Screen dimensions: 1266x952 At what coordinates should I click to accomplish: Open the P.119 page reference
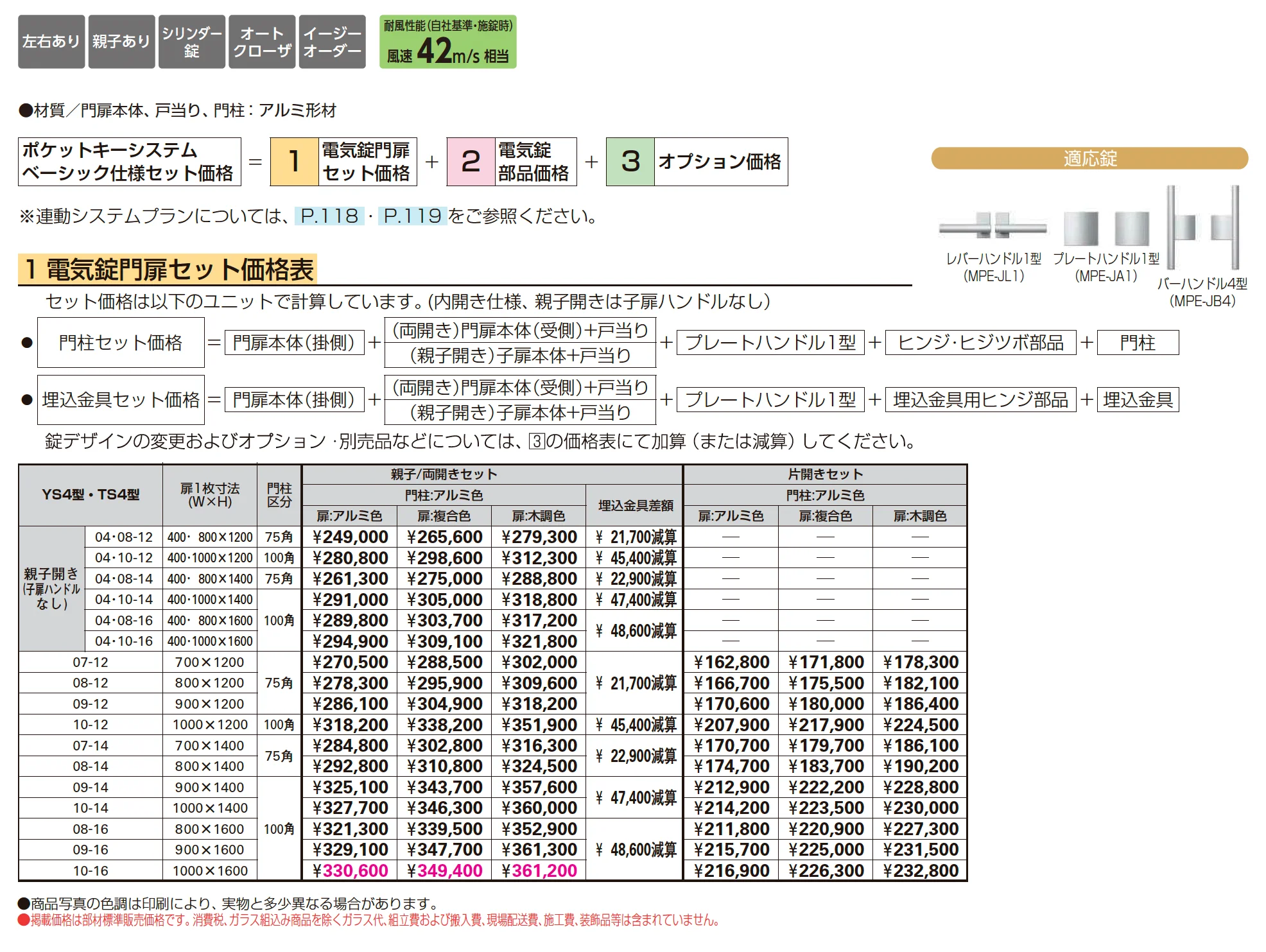[x=412, y=216]
